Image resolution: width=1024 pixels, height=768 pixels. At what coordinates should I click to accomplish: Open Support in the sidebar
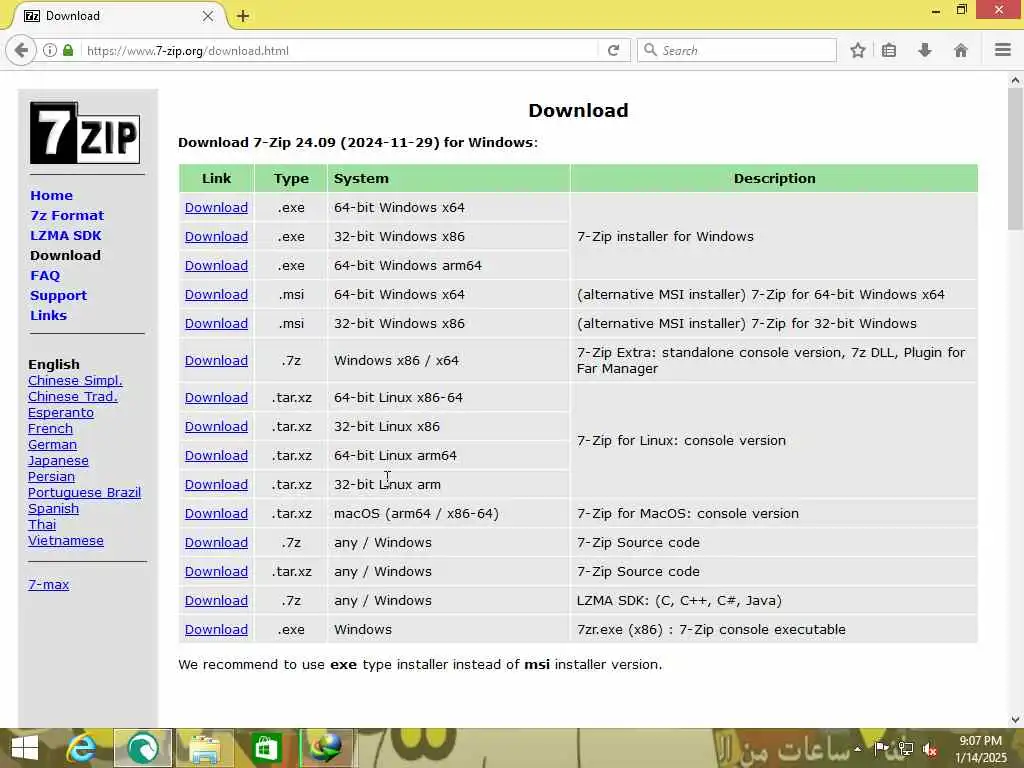58,295
